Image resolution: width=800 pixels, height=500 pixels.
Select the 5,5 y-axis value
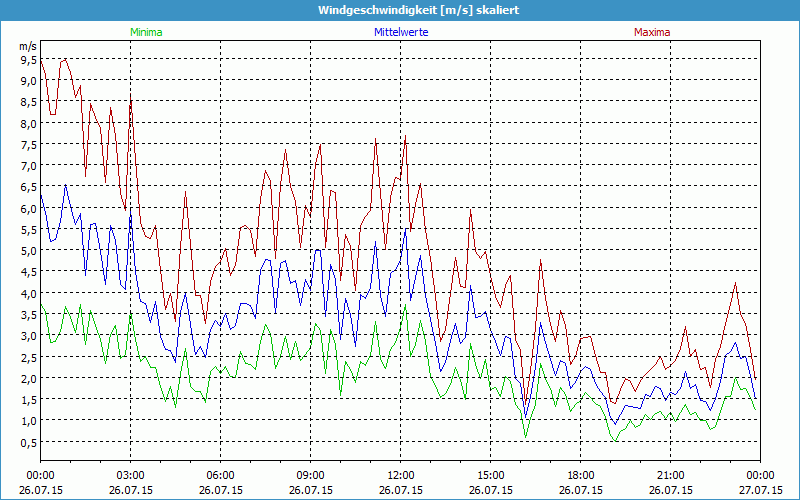click(28, 230)
